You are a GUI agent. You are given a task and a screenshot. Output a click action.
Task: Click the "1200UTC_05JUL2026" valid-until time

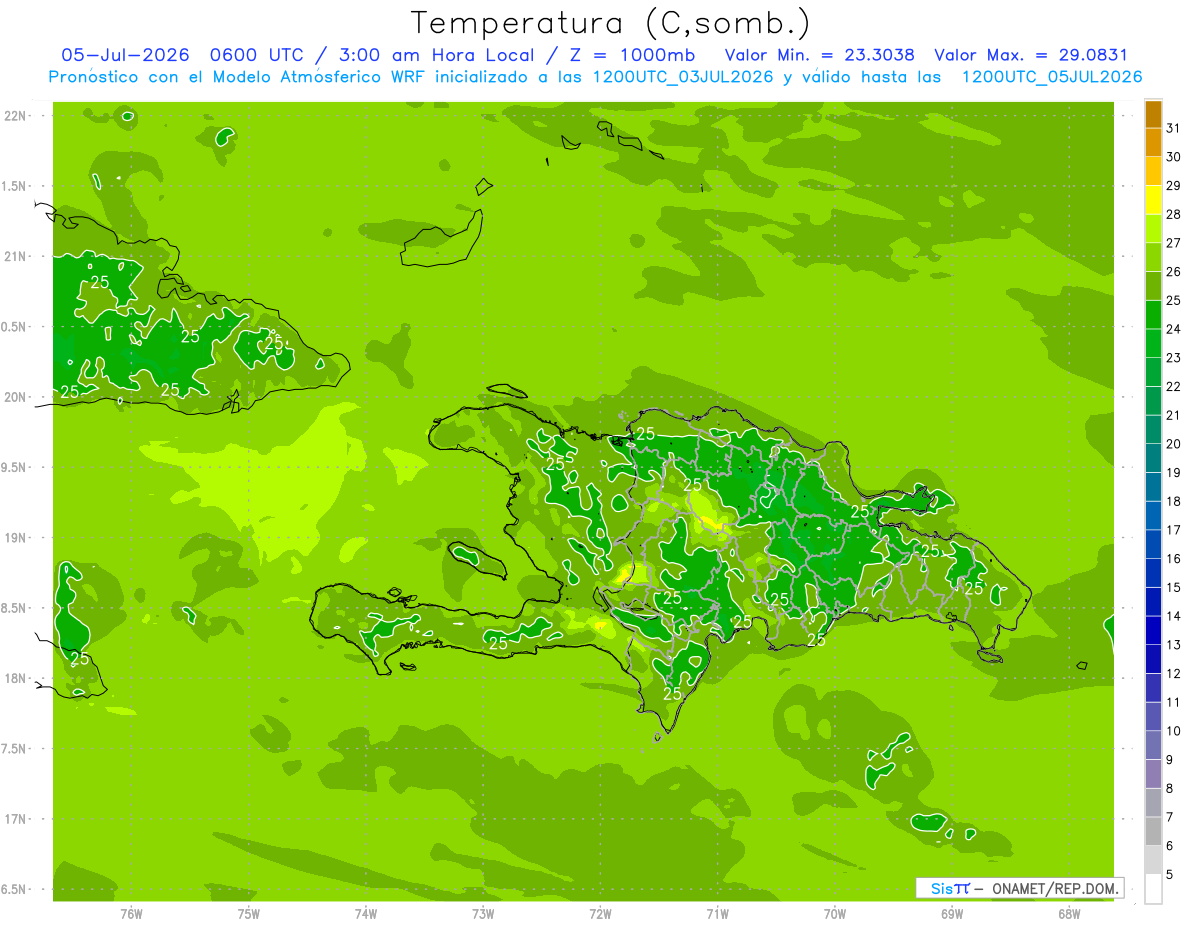click(1052, 76)
